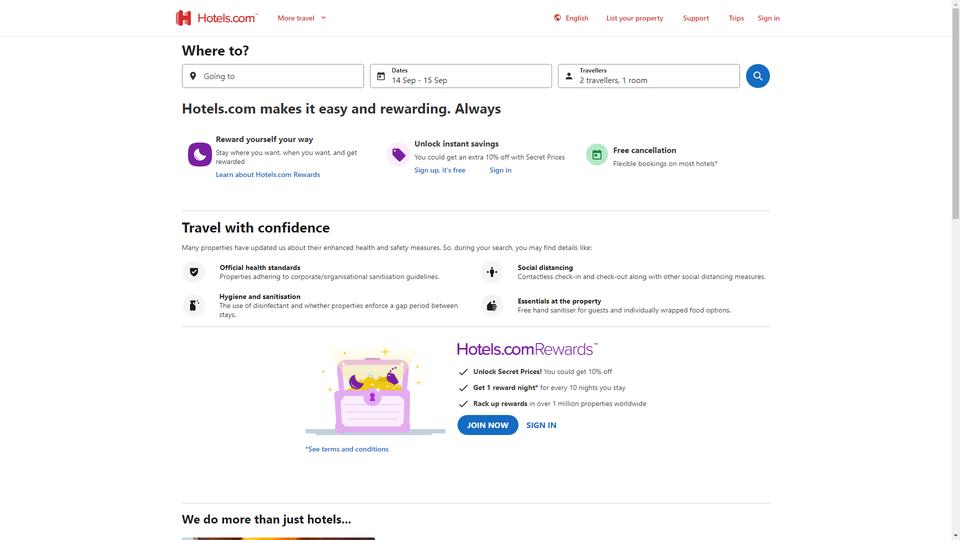Image resolution: width=960 pixels, height=540 pixels.
Task: Click the Social distancing heading
Action: tap(545, 268)
